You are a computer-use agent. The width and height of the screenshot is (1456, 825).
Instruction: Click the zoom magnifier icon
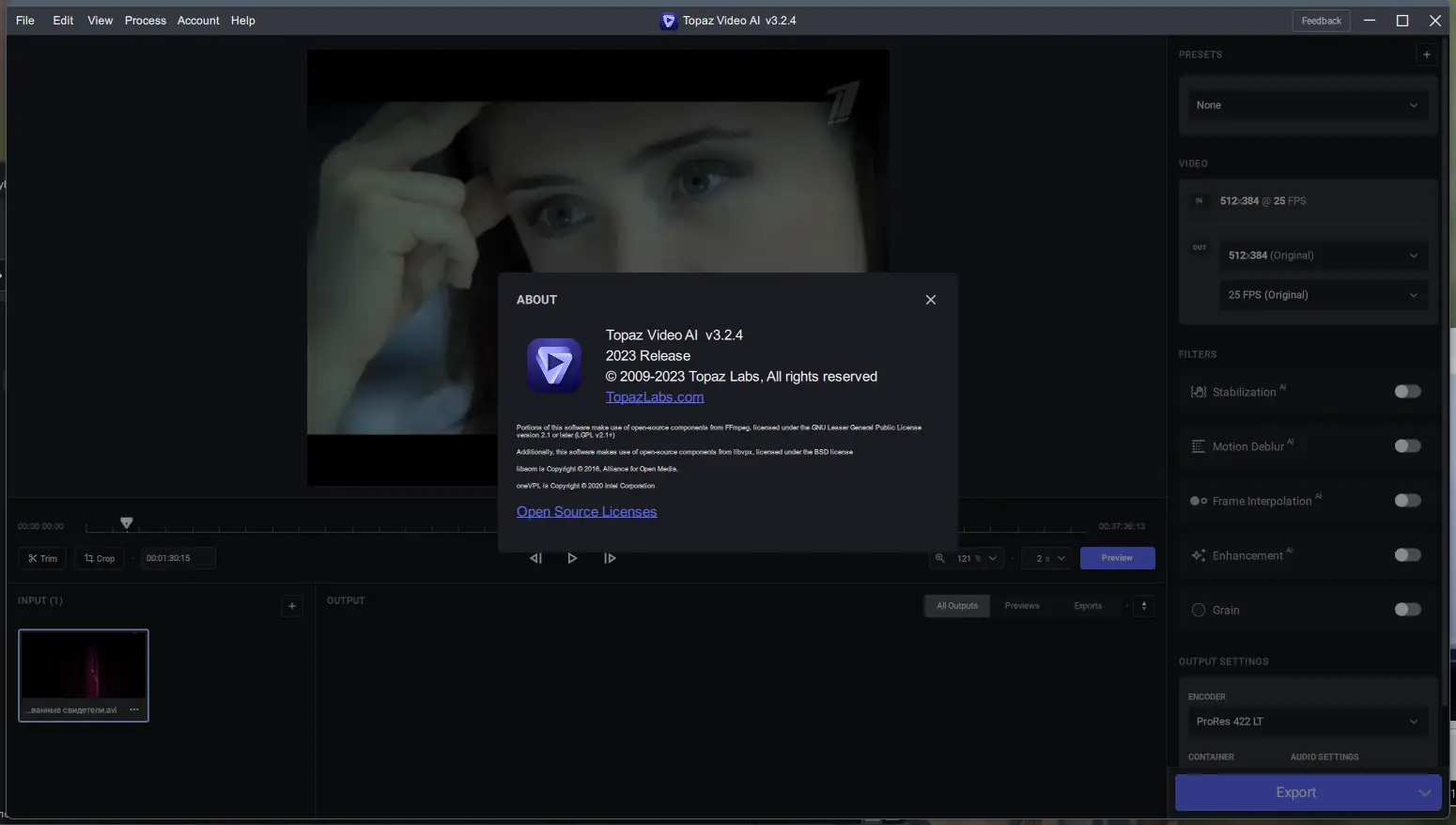point(939,558)
